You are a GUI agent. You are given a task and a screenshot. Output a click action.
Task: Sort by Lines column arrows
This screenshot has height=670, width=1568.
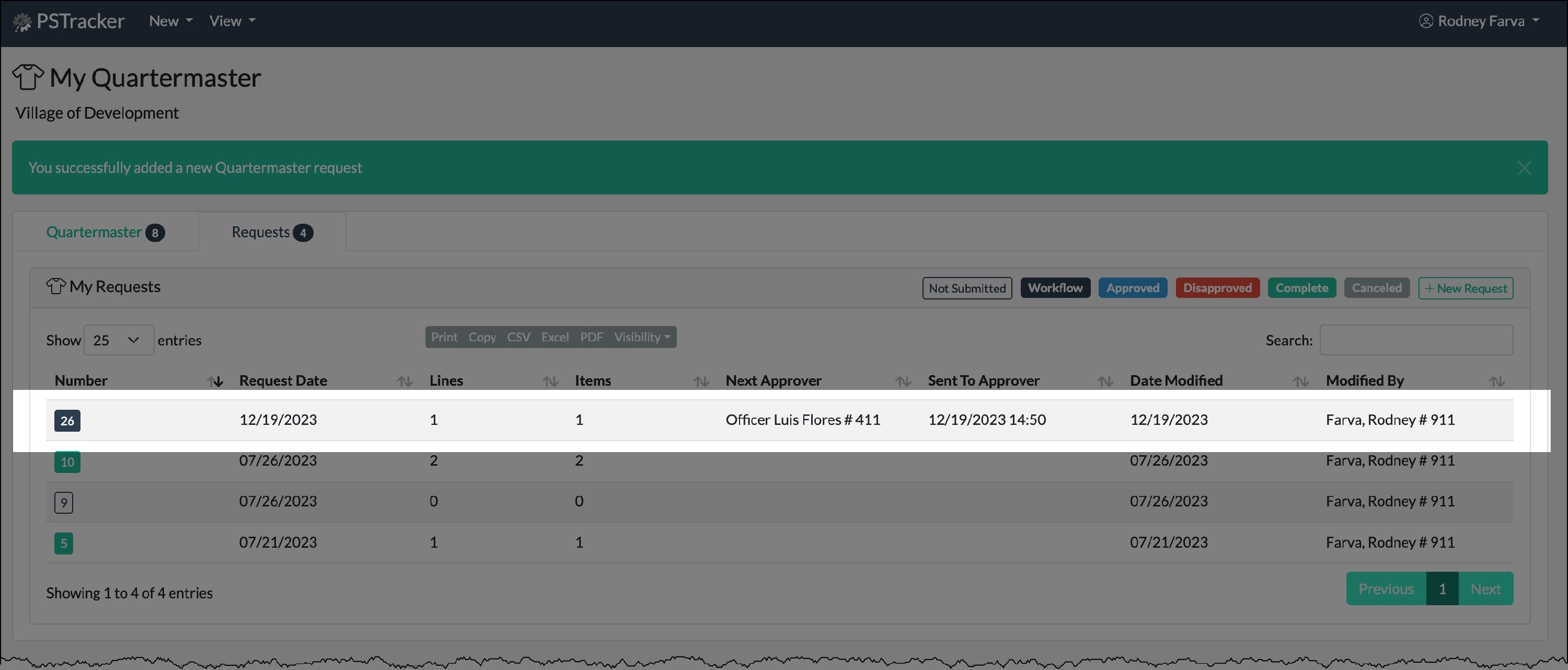(550, 382)
